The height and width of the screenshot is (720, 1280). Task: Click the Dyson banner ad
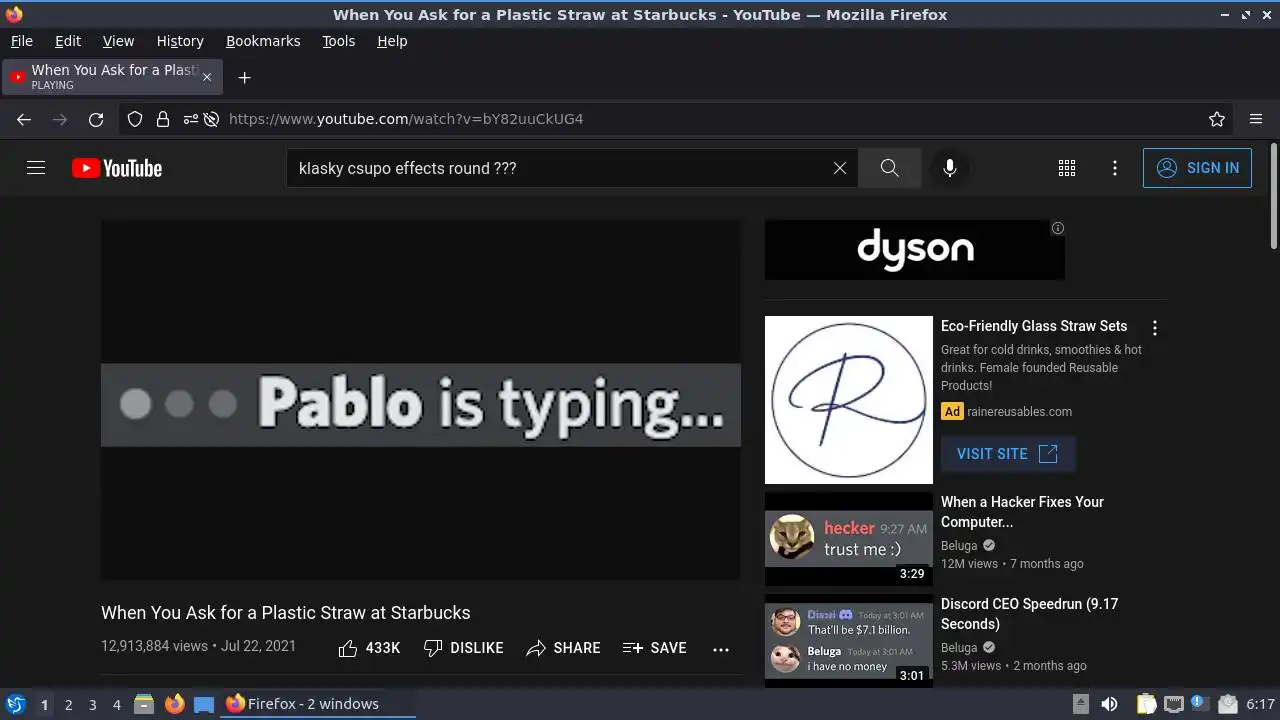point(914,250)
